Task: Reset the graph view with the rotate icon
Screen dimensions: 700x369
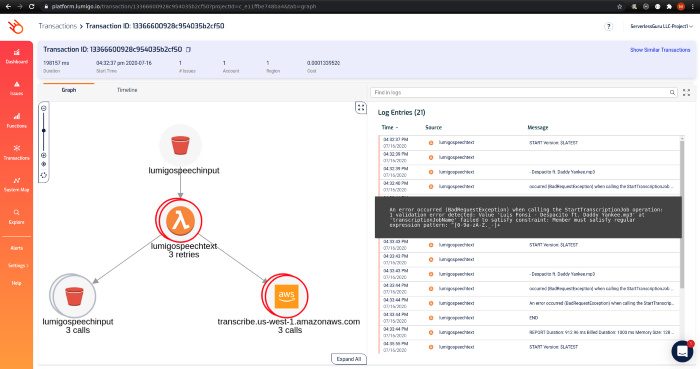Action: 44,175
